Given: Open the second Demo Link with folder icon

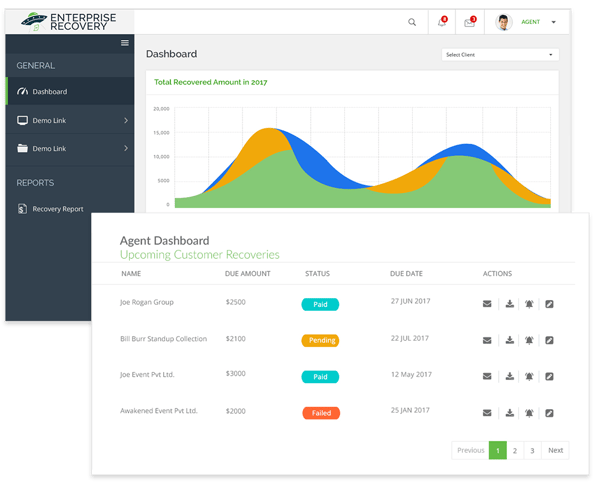Looking at the screenshot, I should [70, 148].
